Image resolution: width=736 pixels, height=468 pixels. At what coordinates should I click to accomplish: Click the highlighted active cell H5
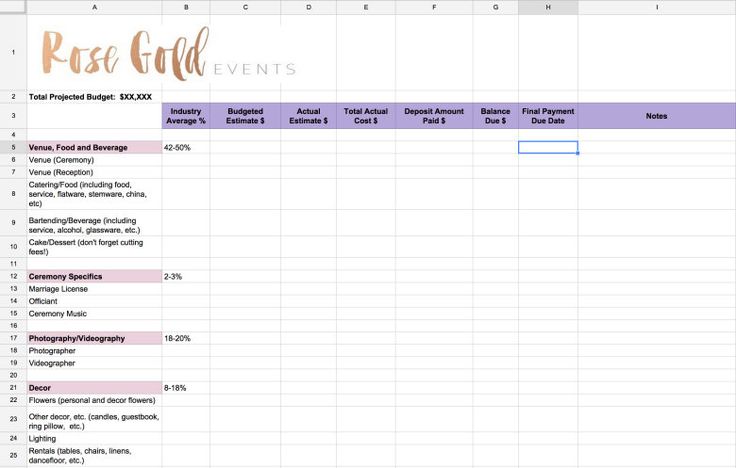548,147
